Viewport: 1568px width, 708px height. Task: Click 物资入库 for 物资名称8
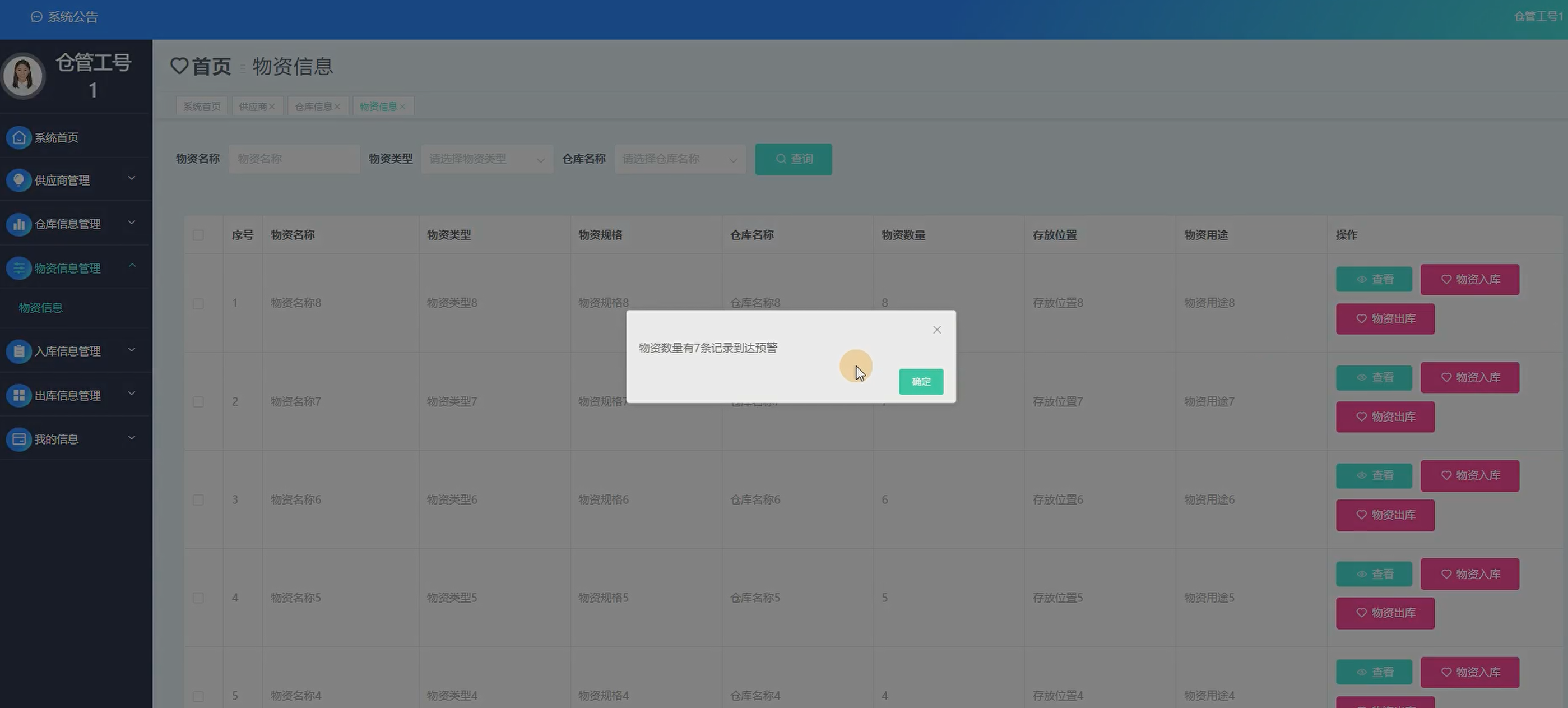(1470, 279)
